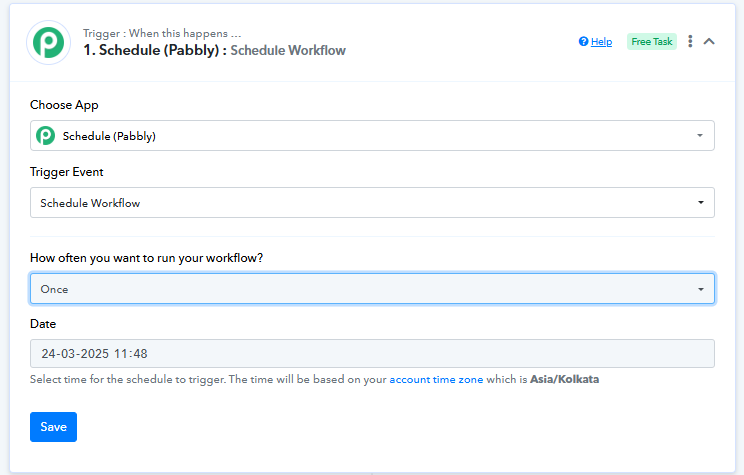Click the blue Help question-mark icon
This screenshot has width=744, height=475.
583,41
